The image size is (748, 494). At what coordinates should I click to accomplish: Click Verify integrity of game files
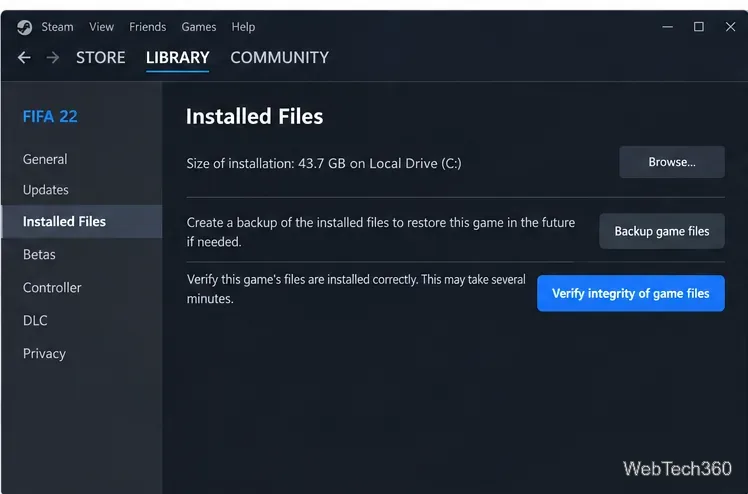coord(631,293)
